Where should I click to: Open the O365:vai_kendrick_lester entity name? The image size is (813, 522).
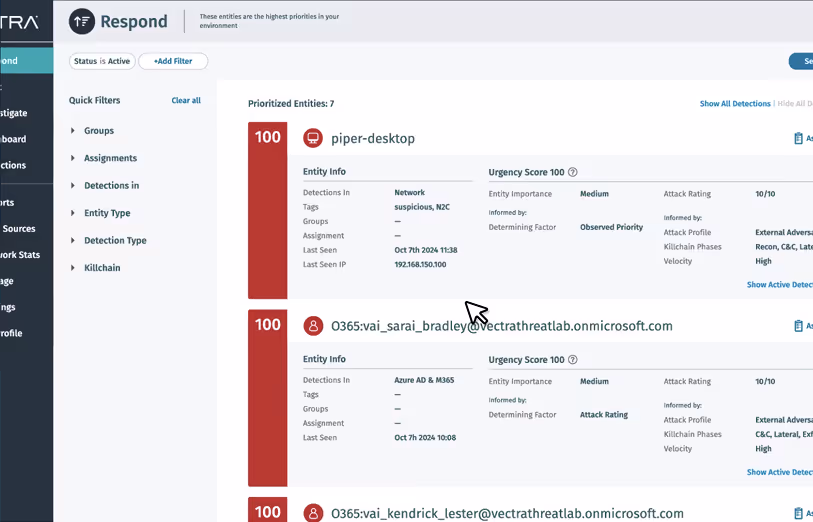pyautogui.click(x=507, y=513)
